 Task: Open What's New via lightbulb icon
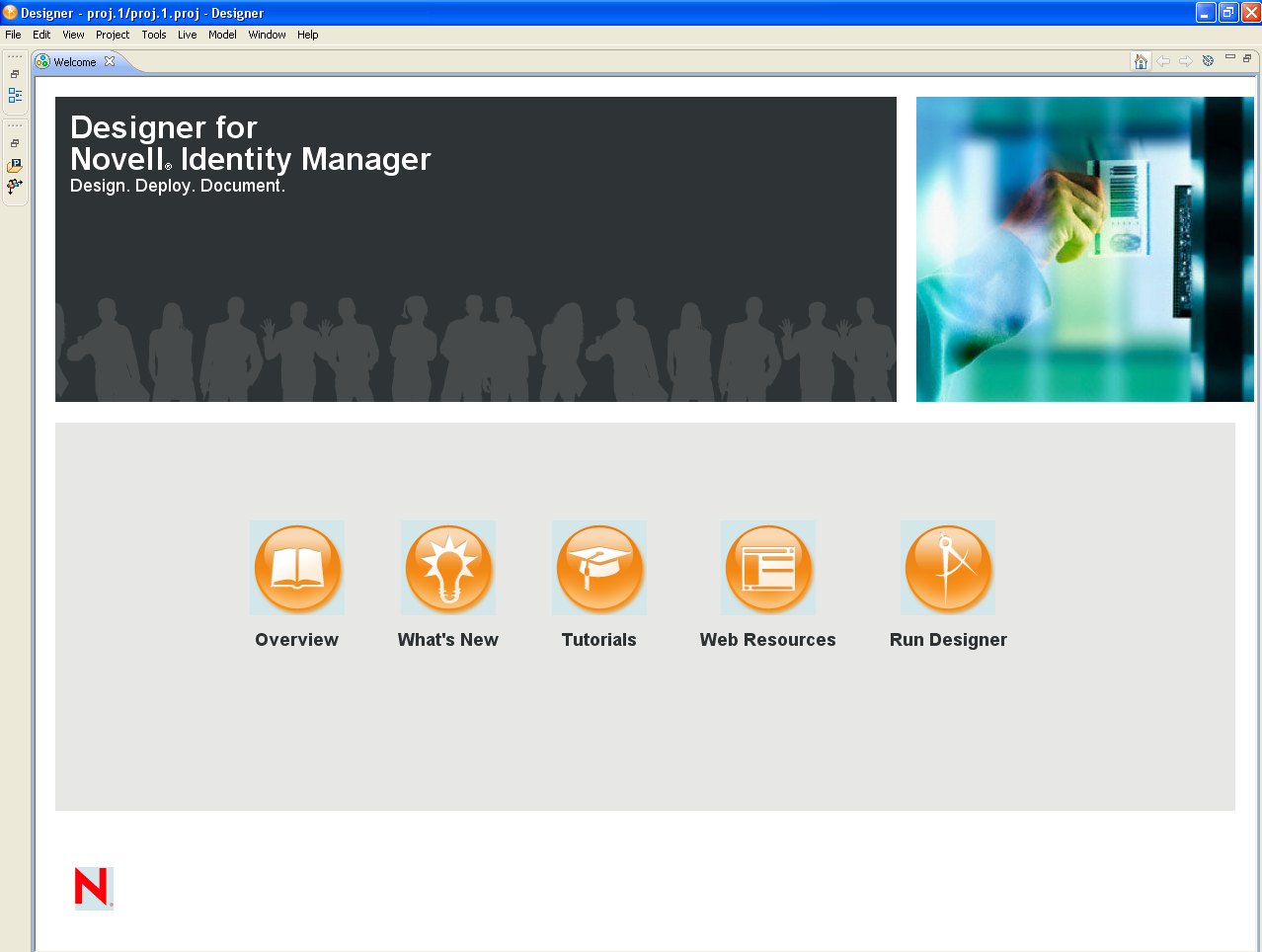448,569
